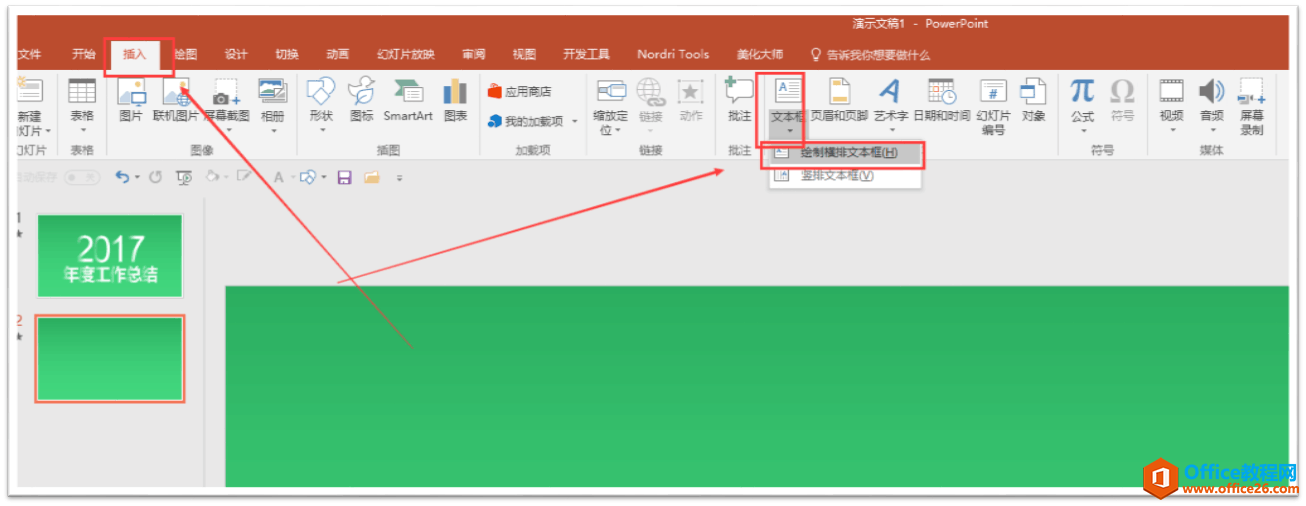1306x506 pixels.
Task: Open the 相册 photo album tool
Action: click(272, 104)
